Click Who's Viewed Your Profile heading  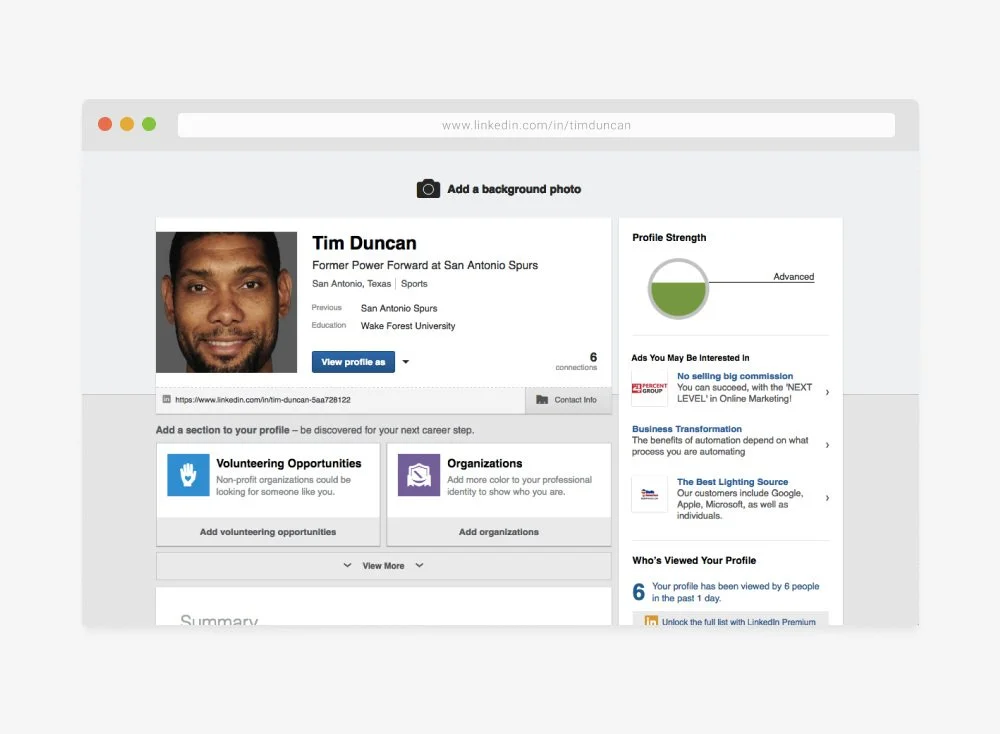[694, 561]
